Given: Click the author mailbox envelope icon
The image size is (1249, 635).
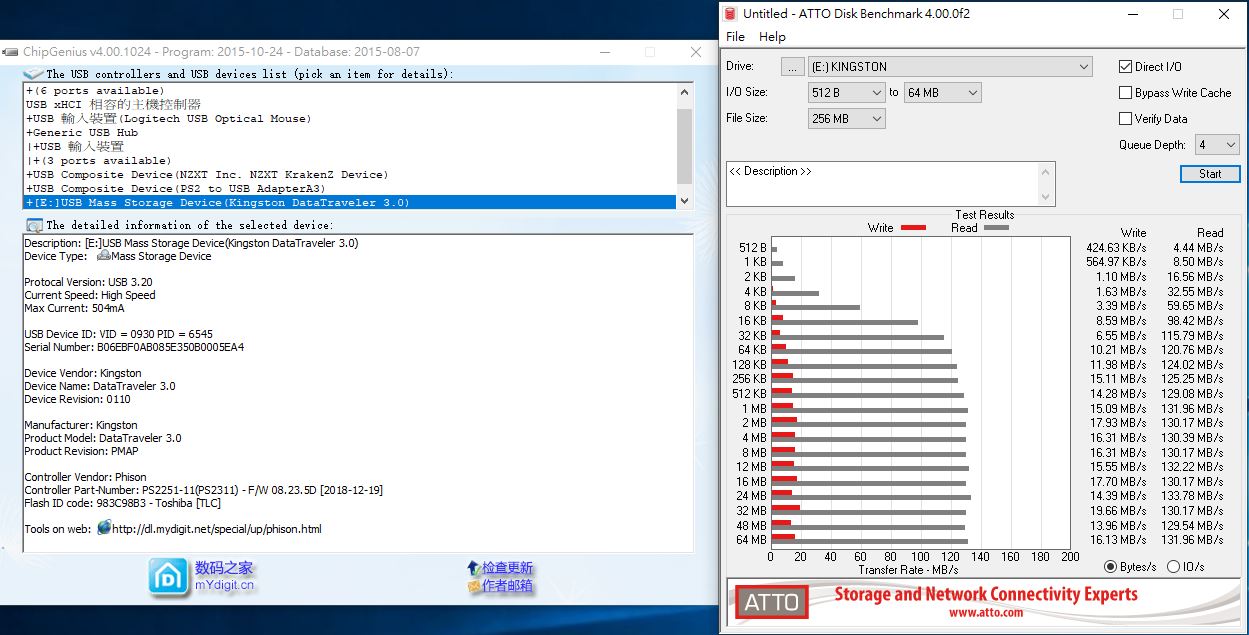Looking at the screenshot, I should (x=474, y=586).
